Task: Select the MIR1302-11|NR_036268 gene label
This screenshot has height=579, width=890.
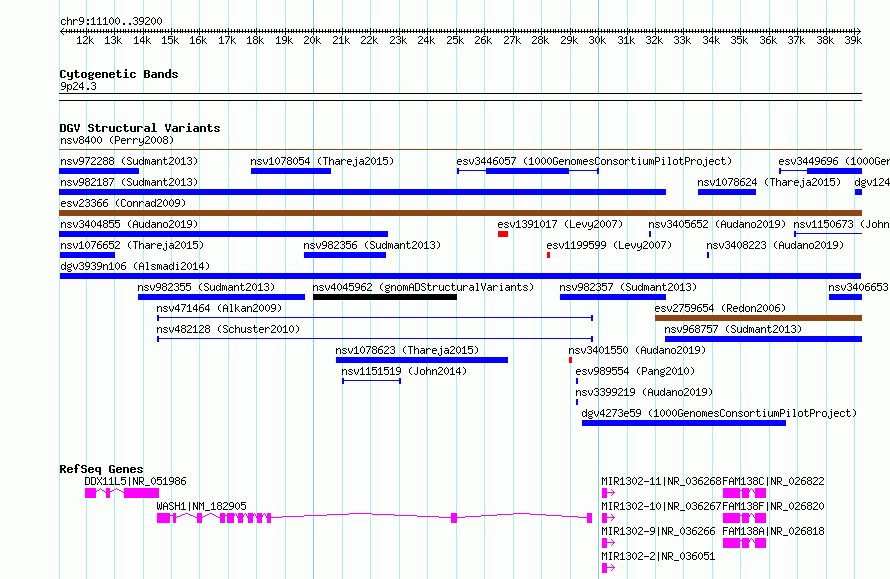Action: [x=661, y=481]
